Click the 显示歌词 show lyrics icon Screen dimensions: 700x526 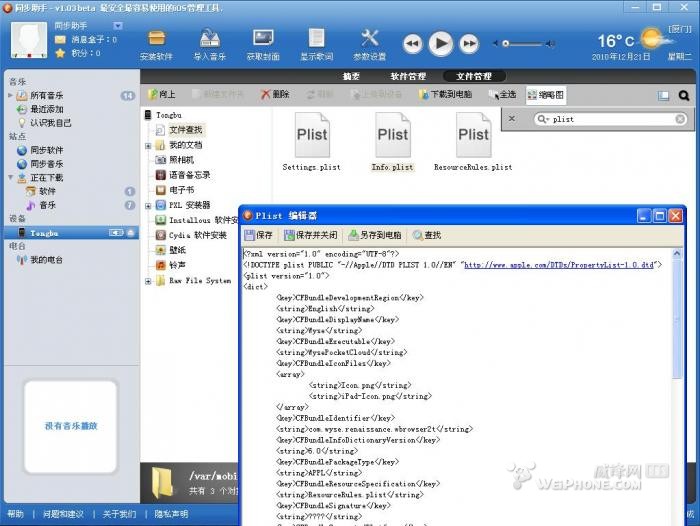point(316,45)
